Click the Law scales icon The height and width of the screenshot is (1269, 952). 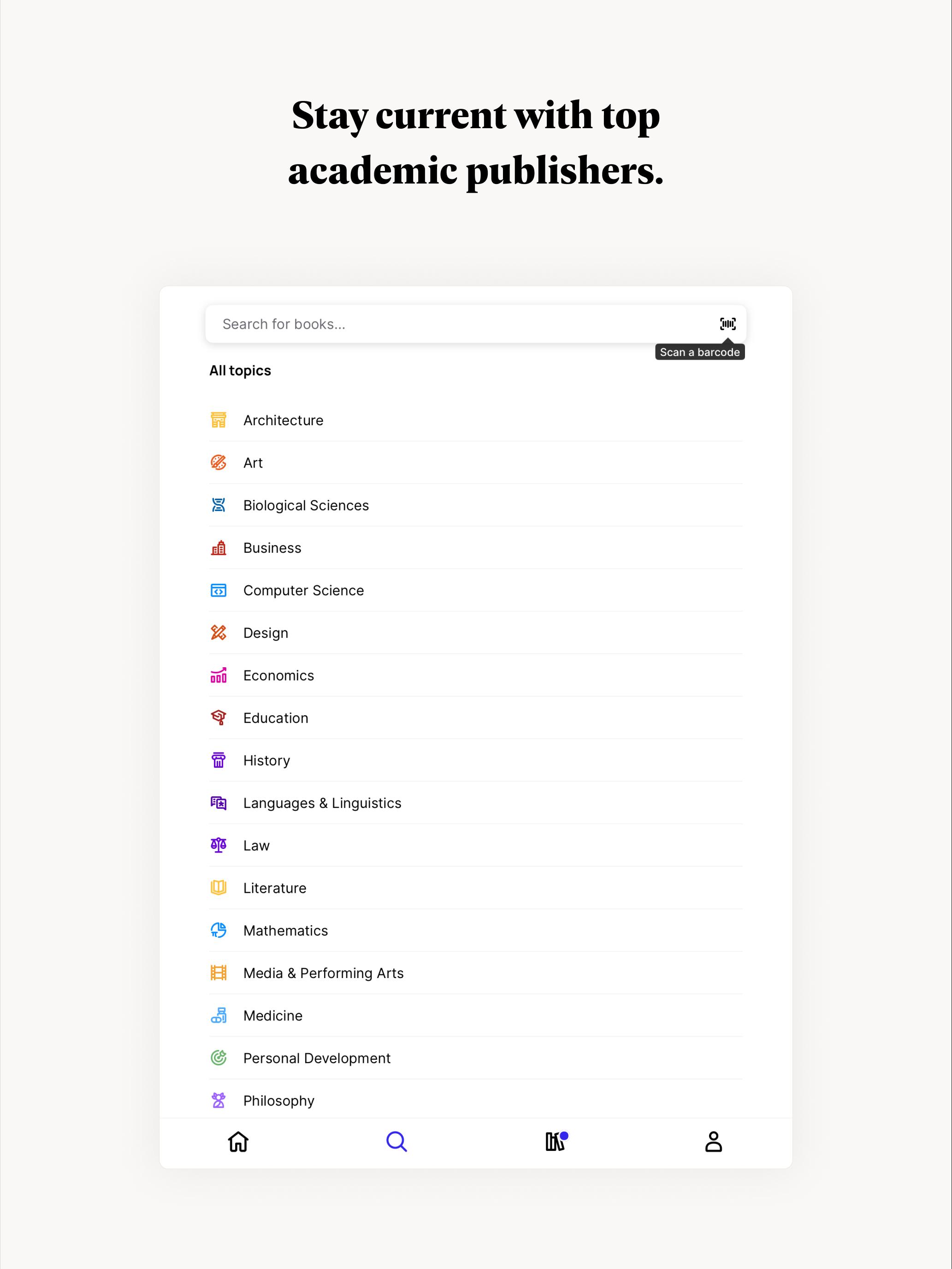219,845
